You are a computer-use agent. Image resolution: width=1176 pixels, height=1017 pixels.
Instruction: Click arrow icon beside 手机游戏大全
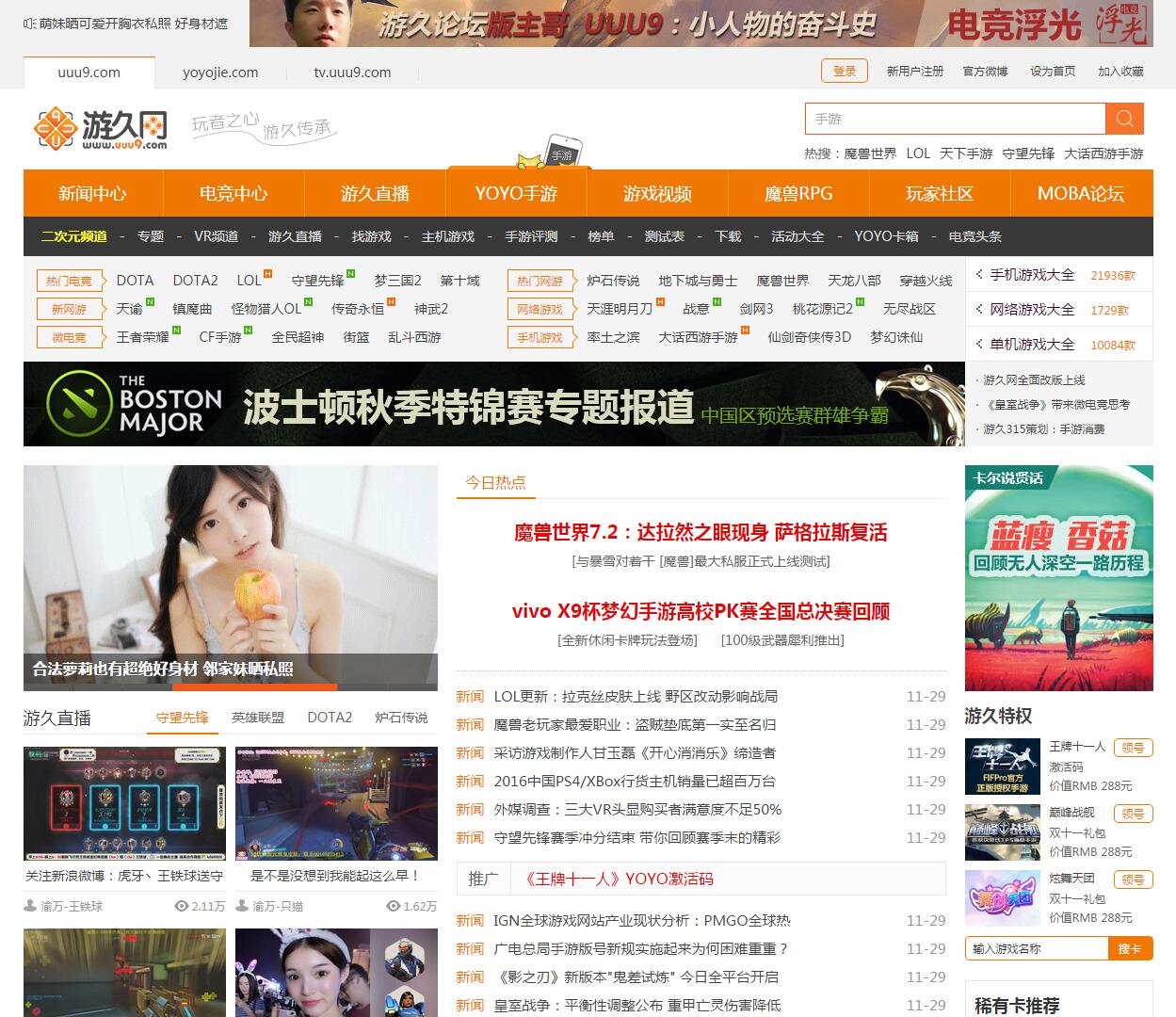tap(979, 274)
